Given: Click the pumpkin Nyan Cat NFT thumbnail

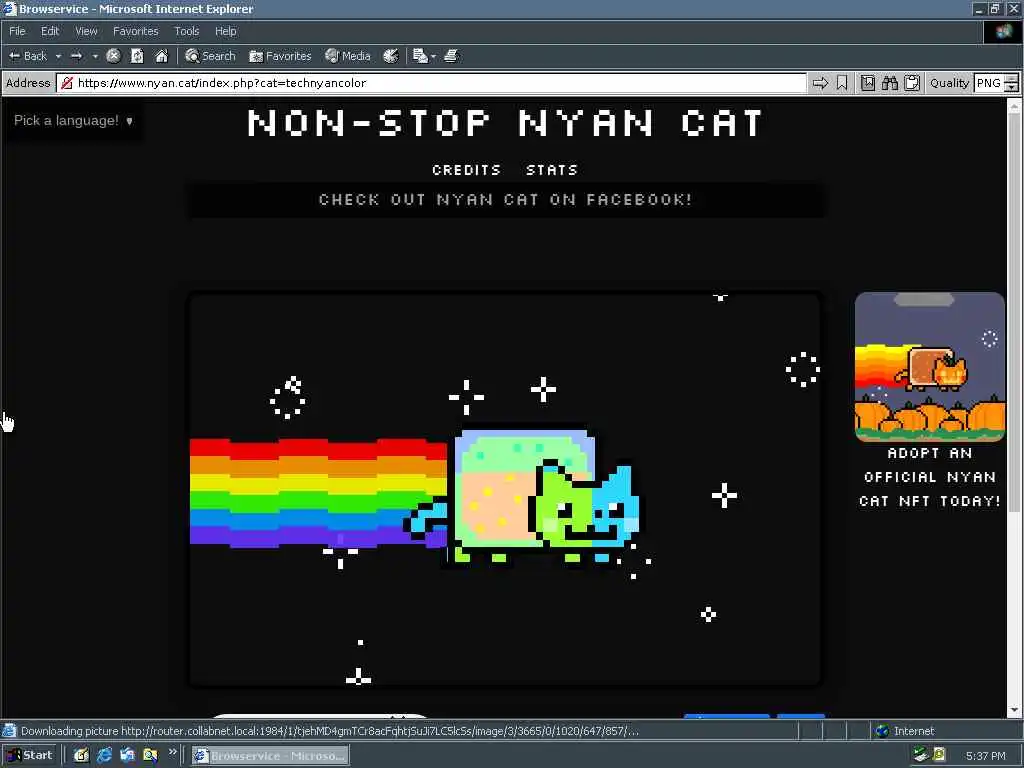Looking at the screenshot, I should 929,367.
